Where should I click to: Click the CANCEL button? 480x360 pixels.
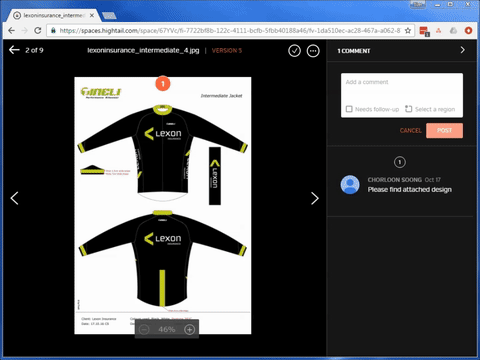411,130
